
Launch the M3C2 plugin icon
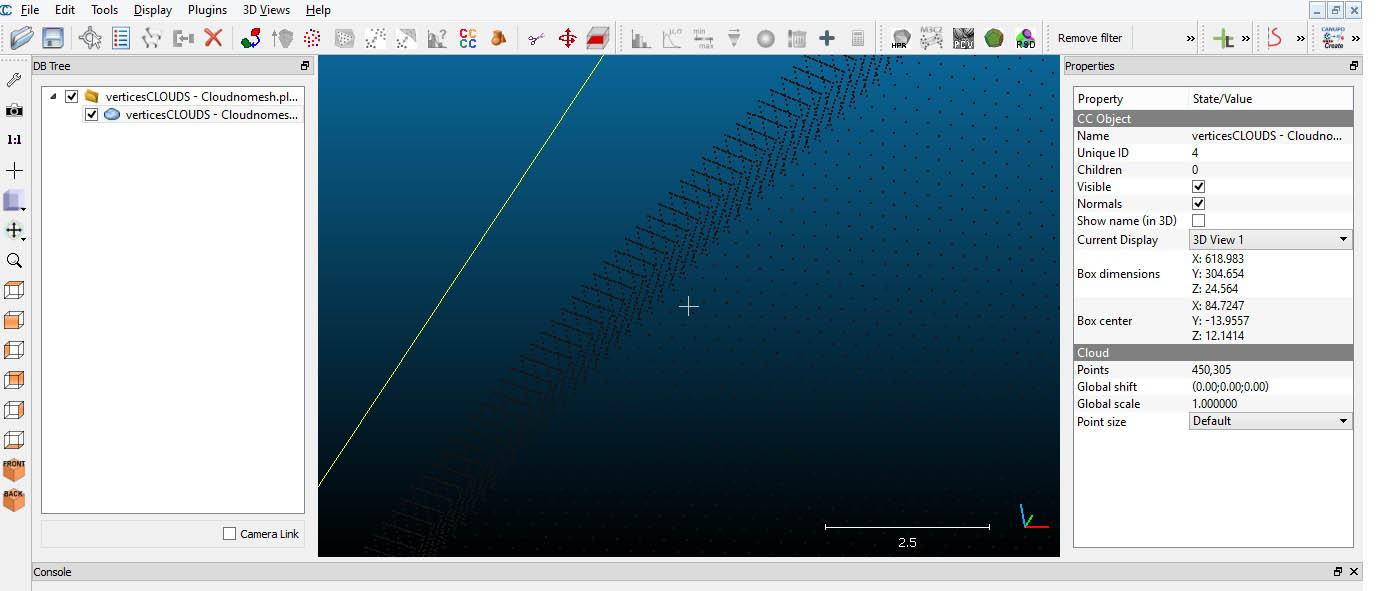click(x=931, y=38)
